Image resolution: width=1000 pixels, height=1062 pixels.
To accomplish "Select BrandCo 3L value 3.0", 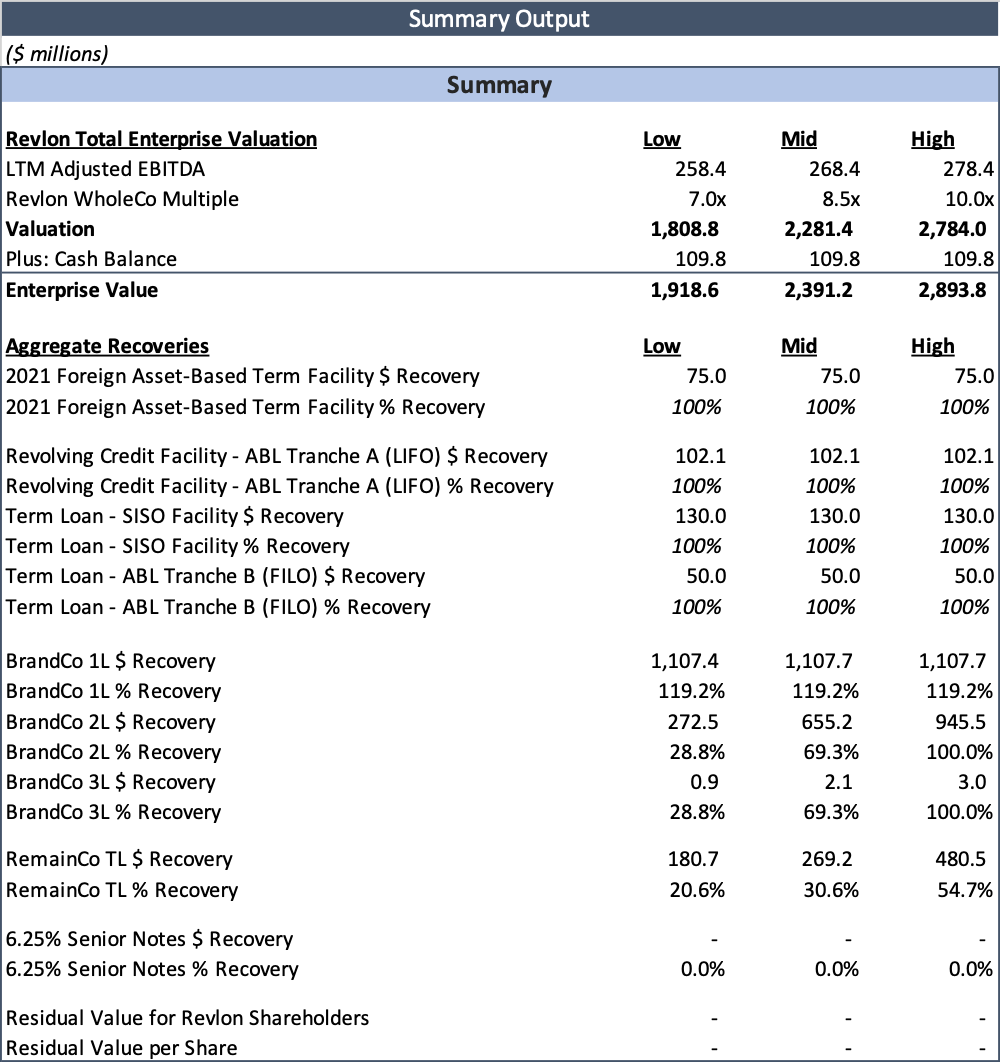I will [x=972, y=782].
